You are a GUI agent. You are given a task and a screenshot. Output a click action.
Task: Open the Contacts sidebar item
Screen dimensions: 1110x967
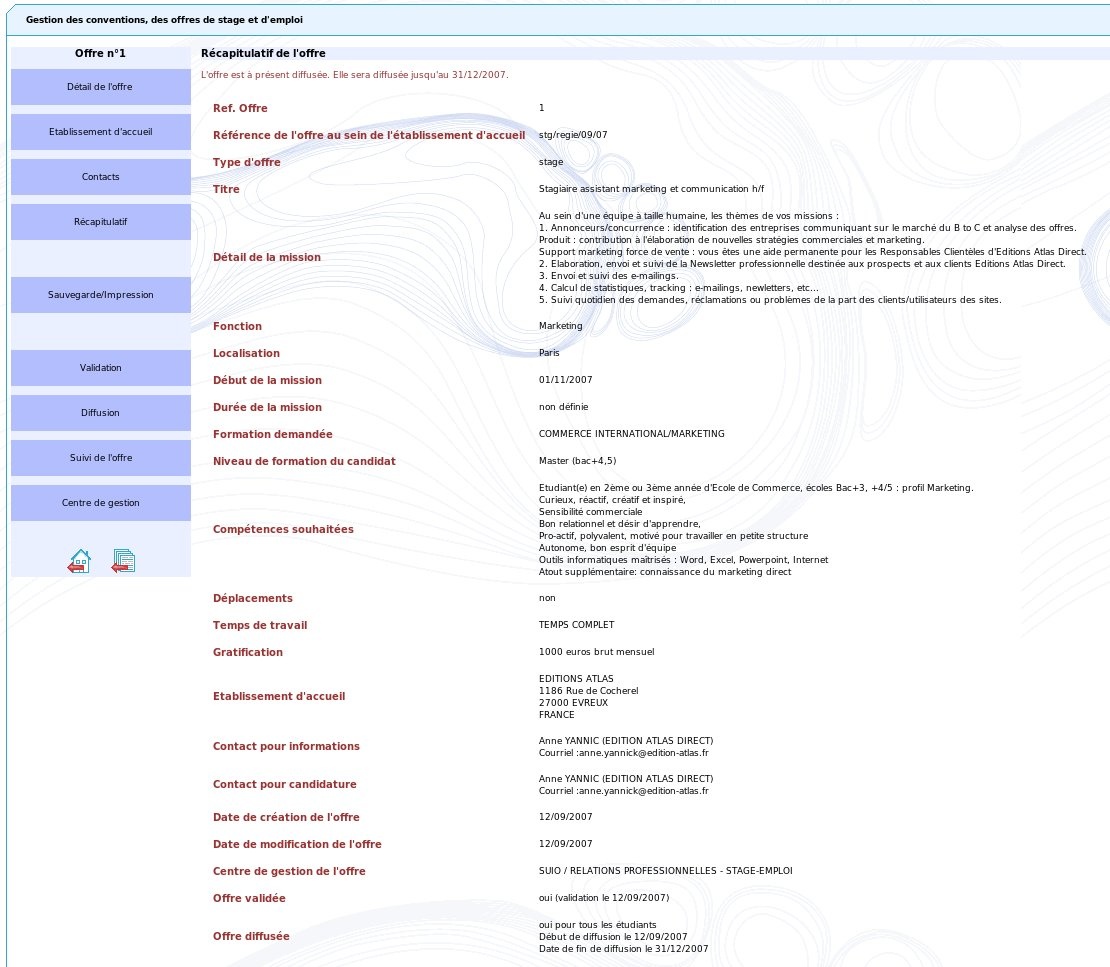tap(100, 177)
